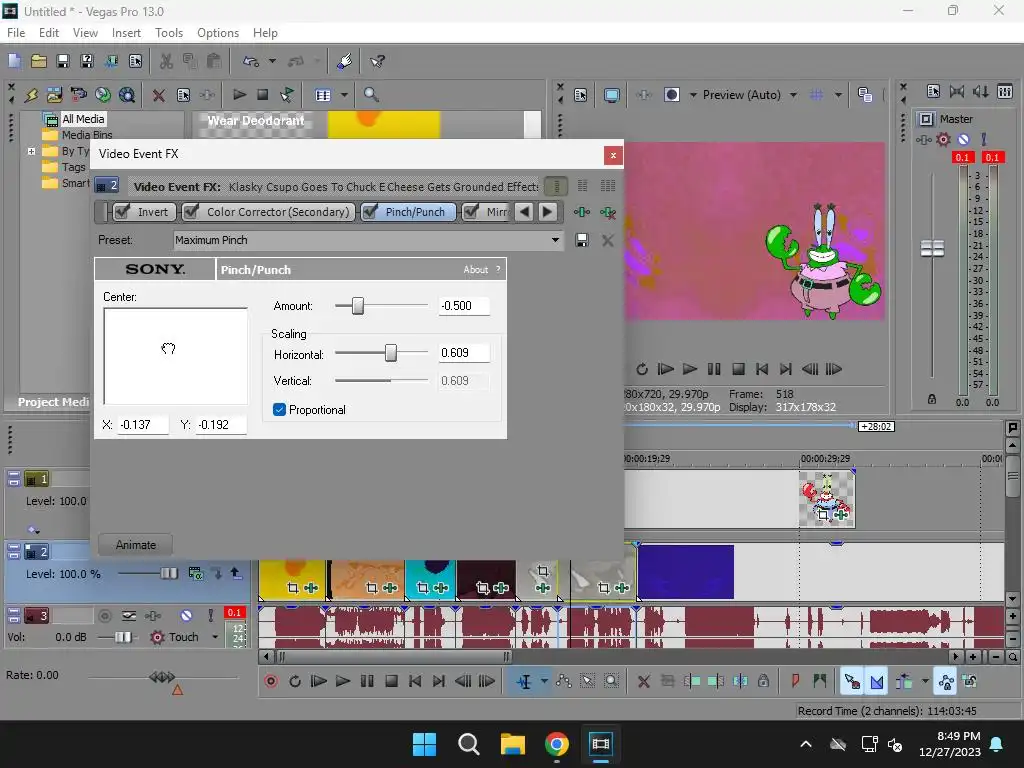Open the Preview (Auto) quality dropdown
The image size is (1024, 768).
click(793, 95)
